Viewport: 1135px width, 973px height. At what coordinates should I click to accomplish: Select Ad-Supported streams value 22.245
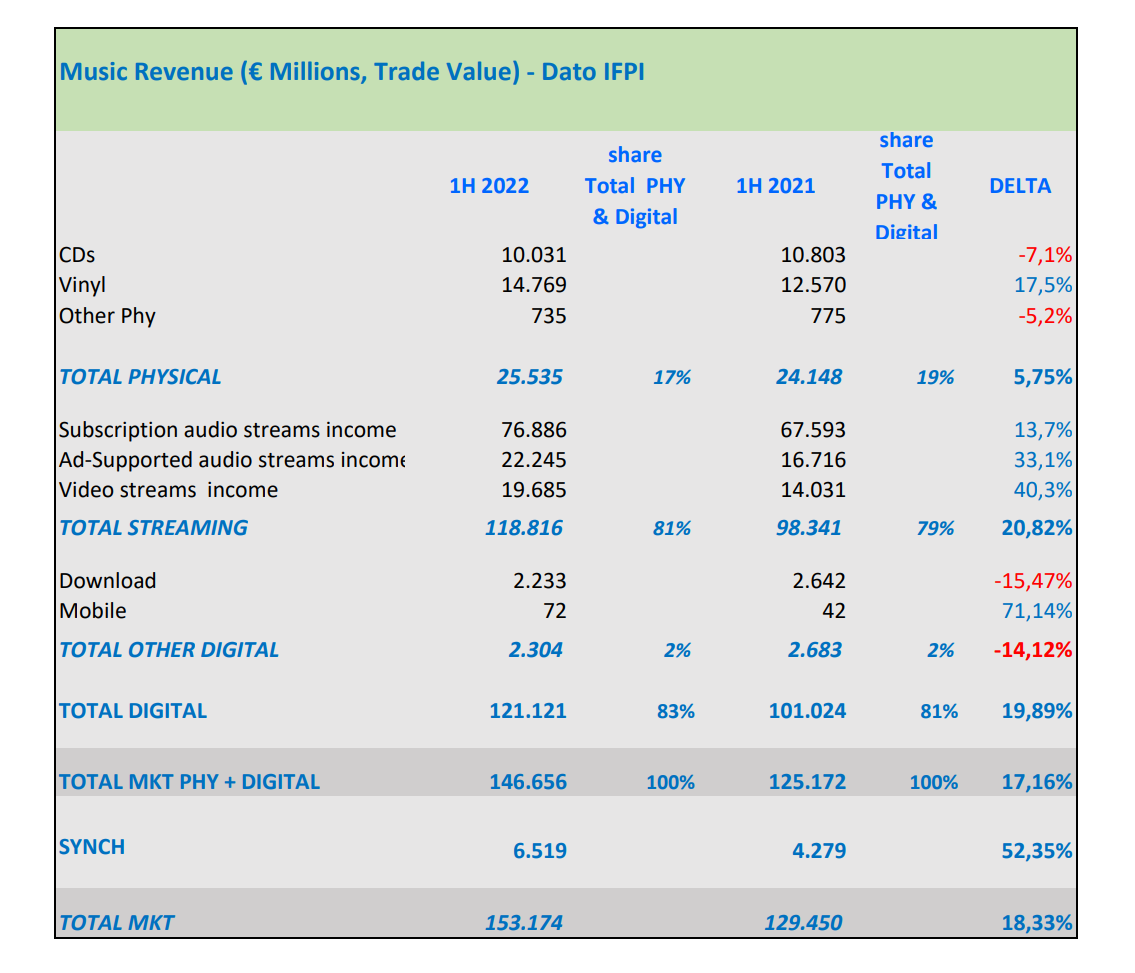click(533, 460)
